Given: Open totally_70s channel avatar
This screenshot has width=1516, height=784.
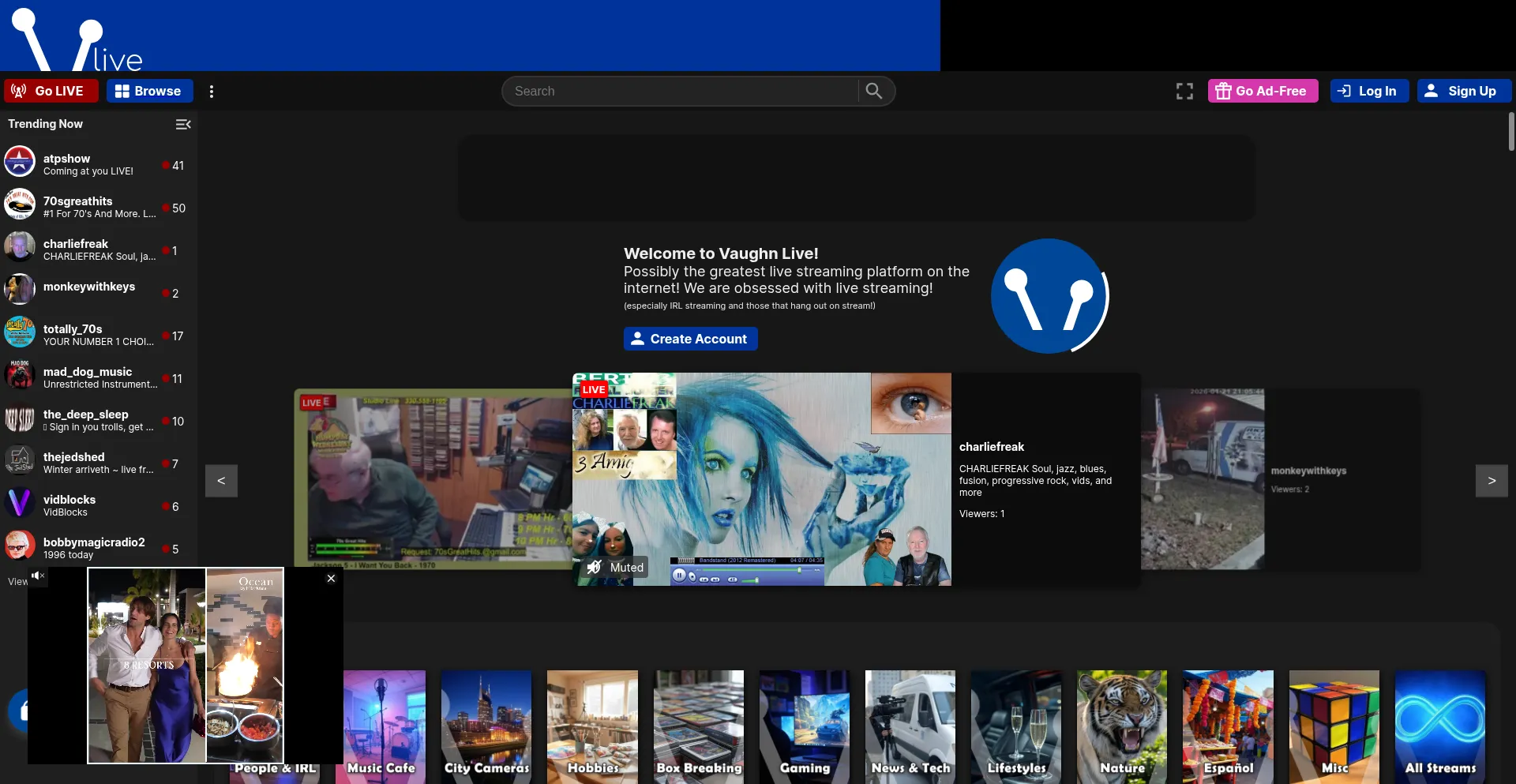Looking at the screenshot, I should pyautogui.click(x=20, y=332).
